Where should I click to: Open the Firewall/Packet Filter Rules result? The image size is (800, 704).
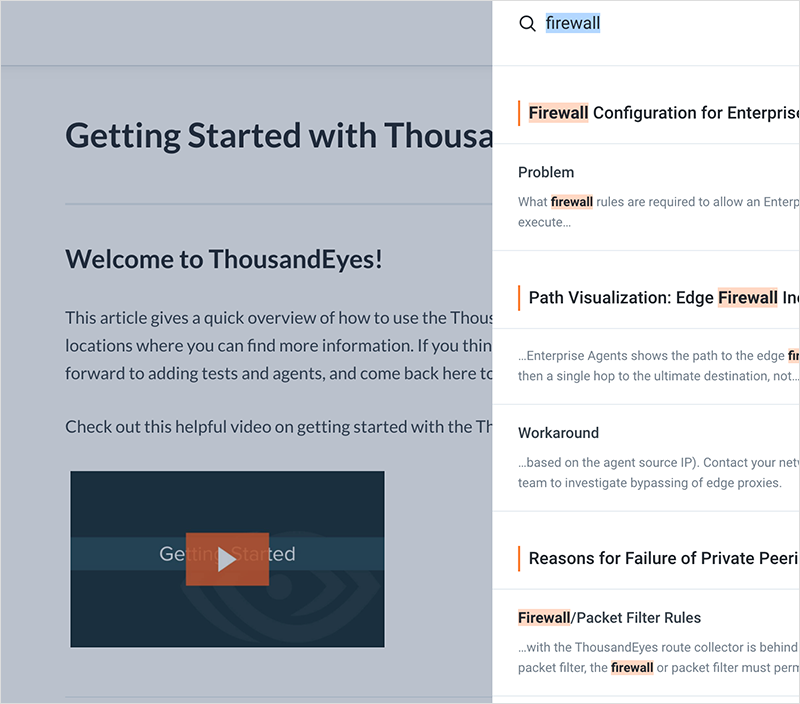(609, 617)
